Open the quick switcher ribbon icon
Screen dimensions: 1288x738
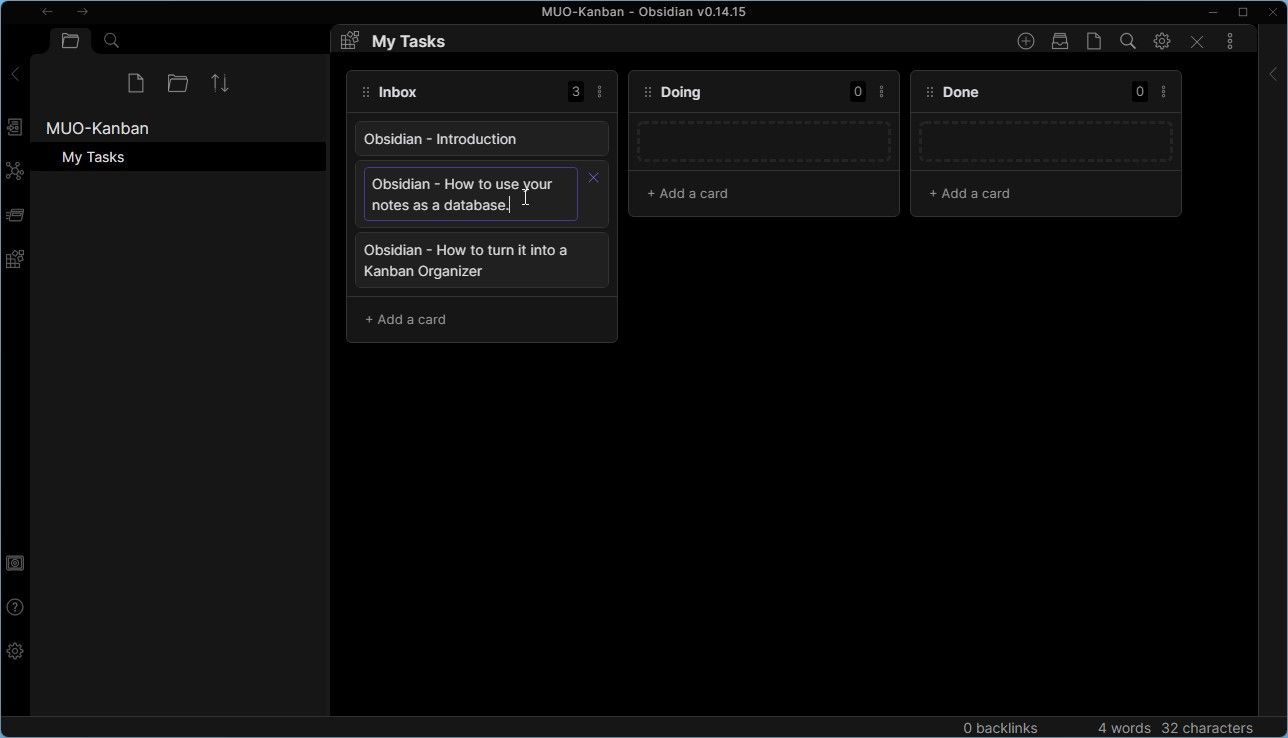click(15, 127)
